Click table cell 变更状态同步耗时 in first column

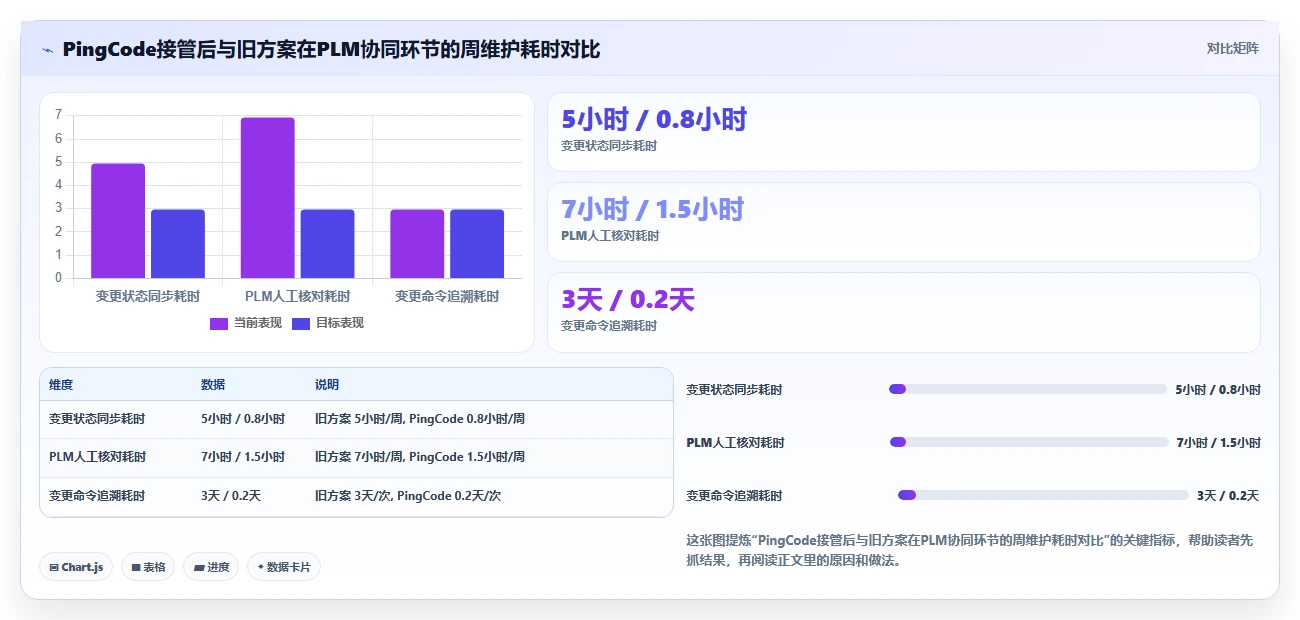(x=97, y=419)
